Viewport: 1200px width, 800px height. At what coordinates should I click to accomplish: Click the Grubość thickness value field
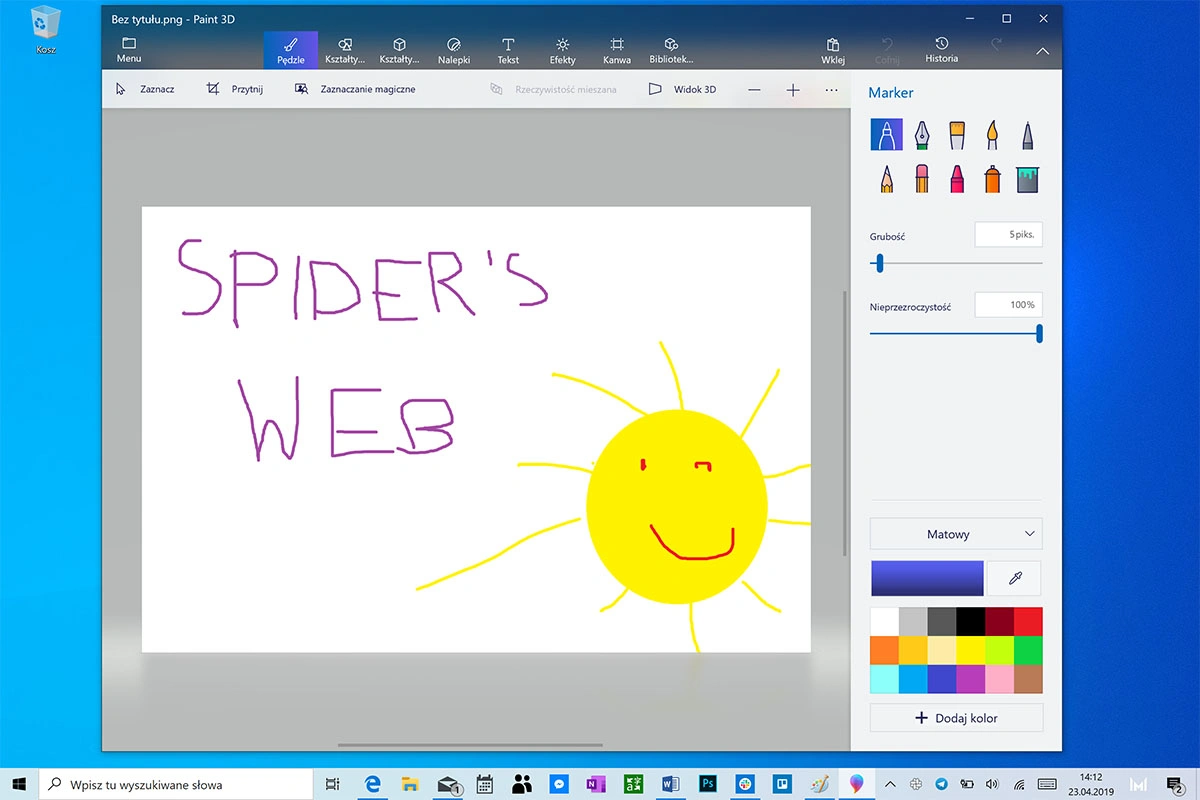(x=1008, y=235)
